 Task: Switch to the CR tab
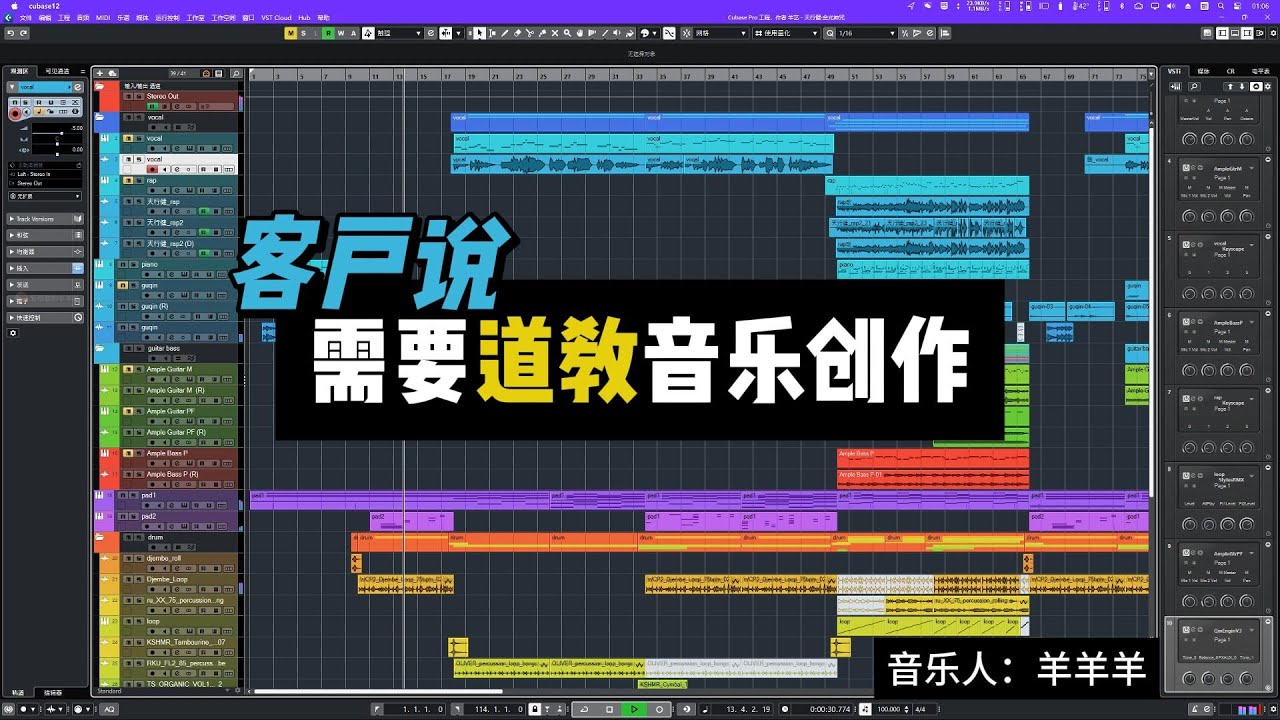pos(1231,71)
